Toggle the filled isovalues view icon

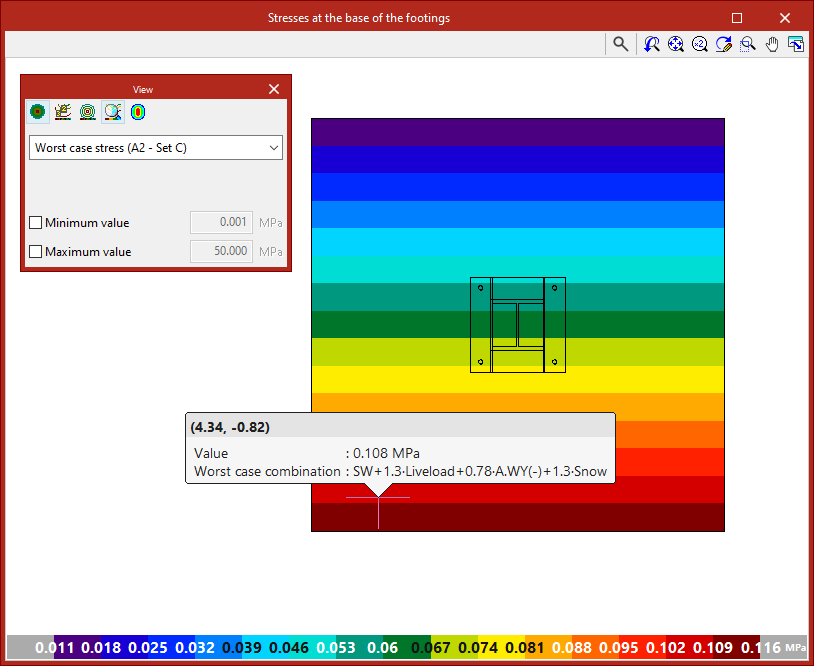point(38,112)
